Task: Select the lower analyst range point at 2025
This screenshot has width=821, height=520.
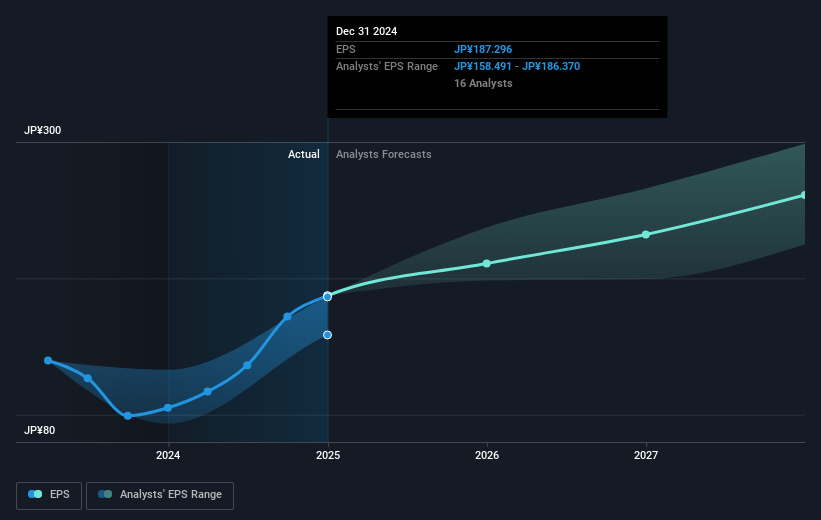Action: pos(327,335)
